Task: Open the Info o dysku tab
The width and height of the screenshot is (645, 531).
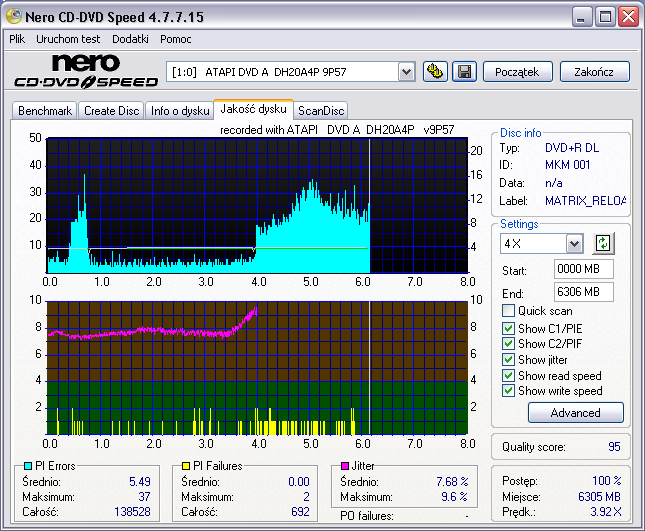Action: 180,111
